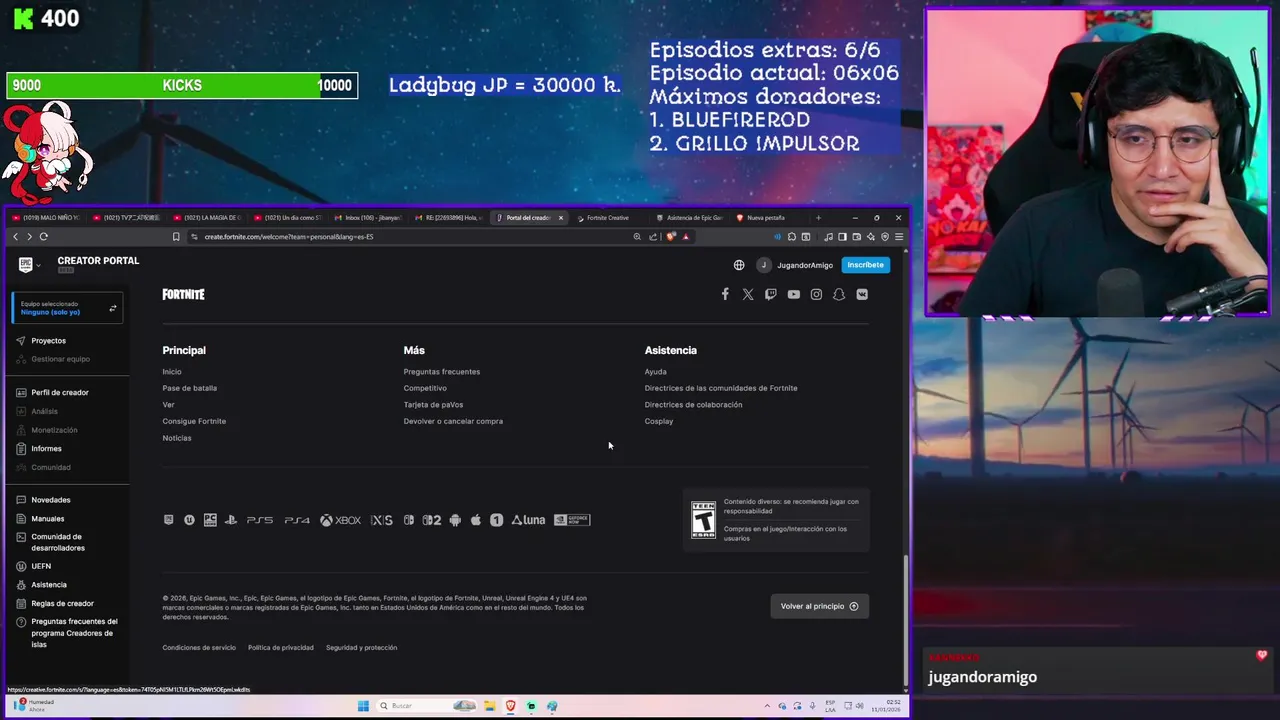
Task: Click the Xbox platform logo
Action: click(341, 520)
